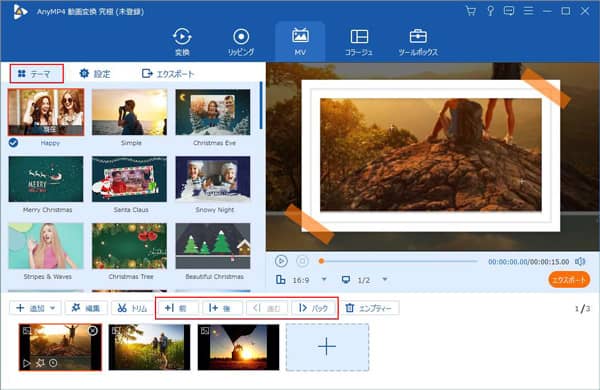Viewport: 600px width, 390px height.
Task: Open the エクスポート sub-tab
Action: (168, 73)
